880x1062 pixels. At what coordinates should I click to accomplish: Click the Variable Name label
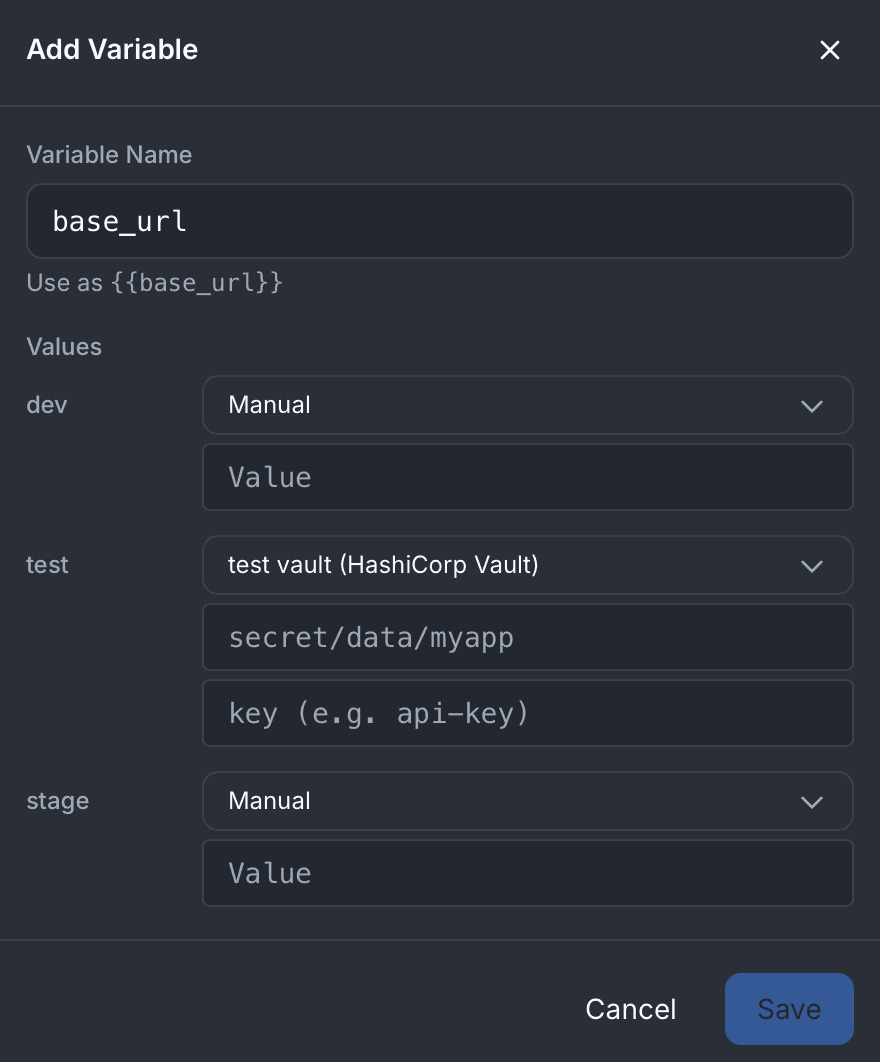(109, 154)
